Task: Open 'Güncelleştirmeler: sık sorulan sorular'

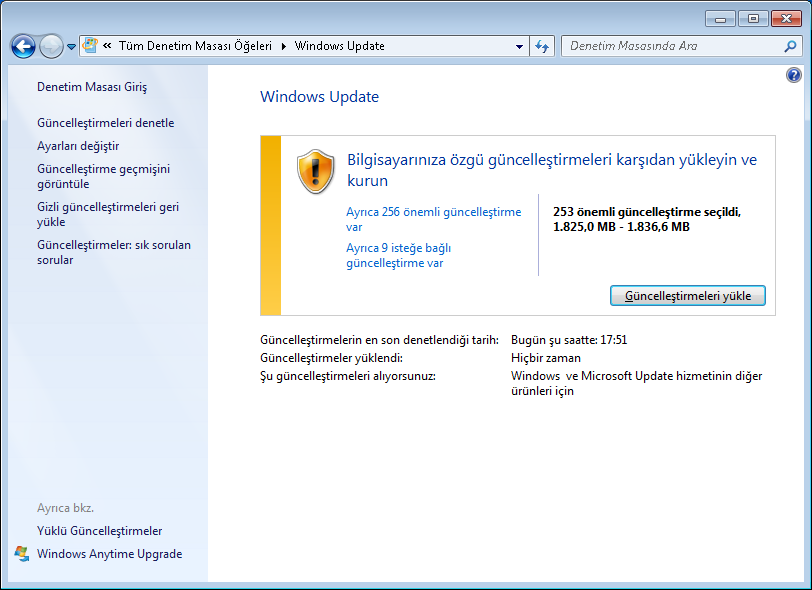Action: point(114,252)
